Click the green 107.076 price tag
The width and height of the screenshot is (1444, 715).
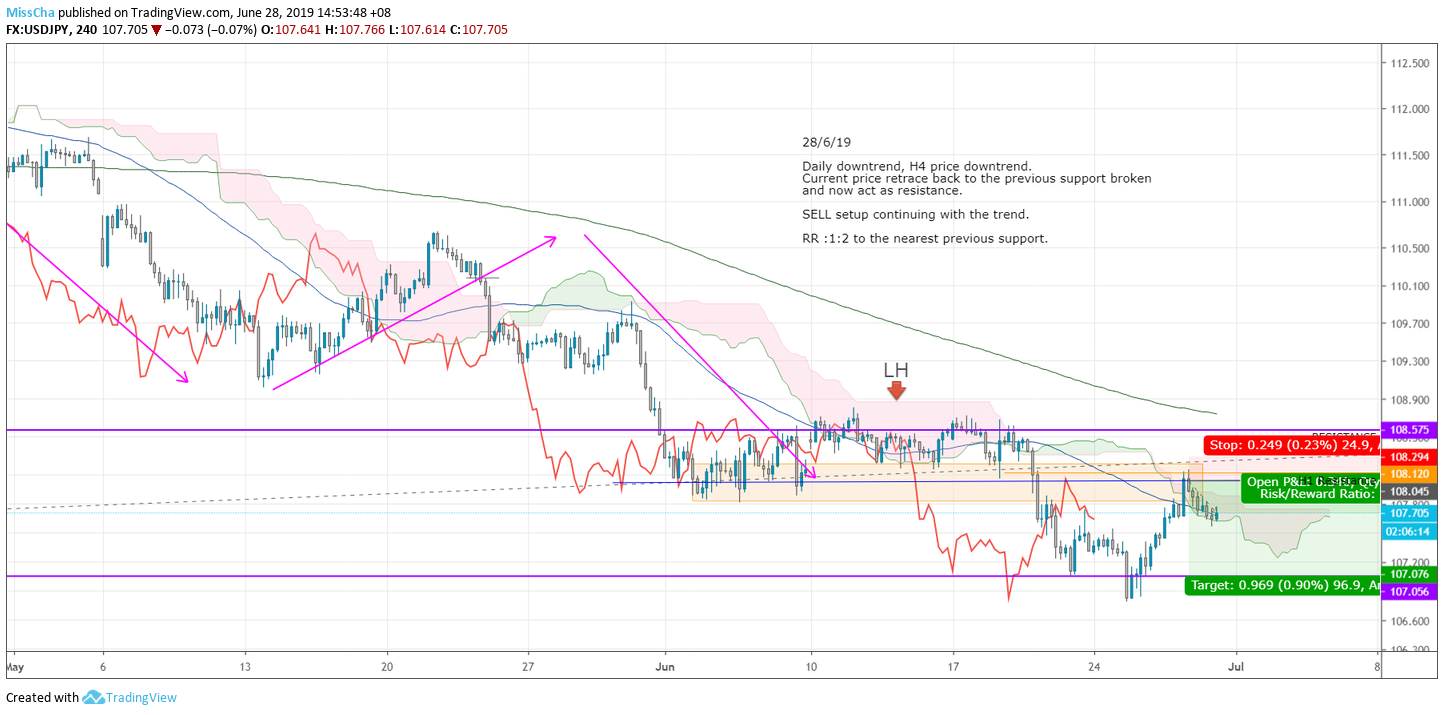(x=1410, y=574)
